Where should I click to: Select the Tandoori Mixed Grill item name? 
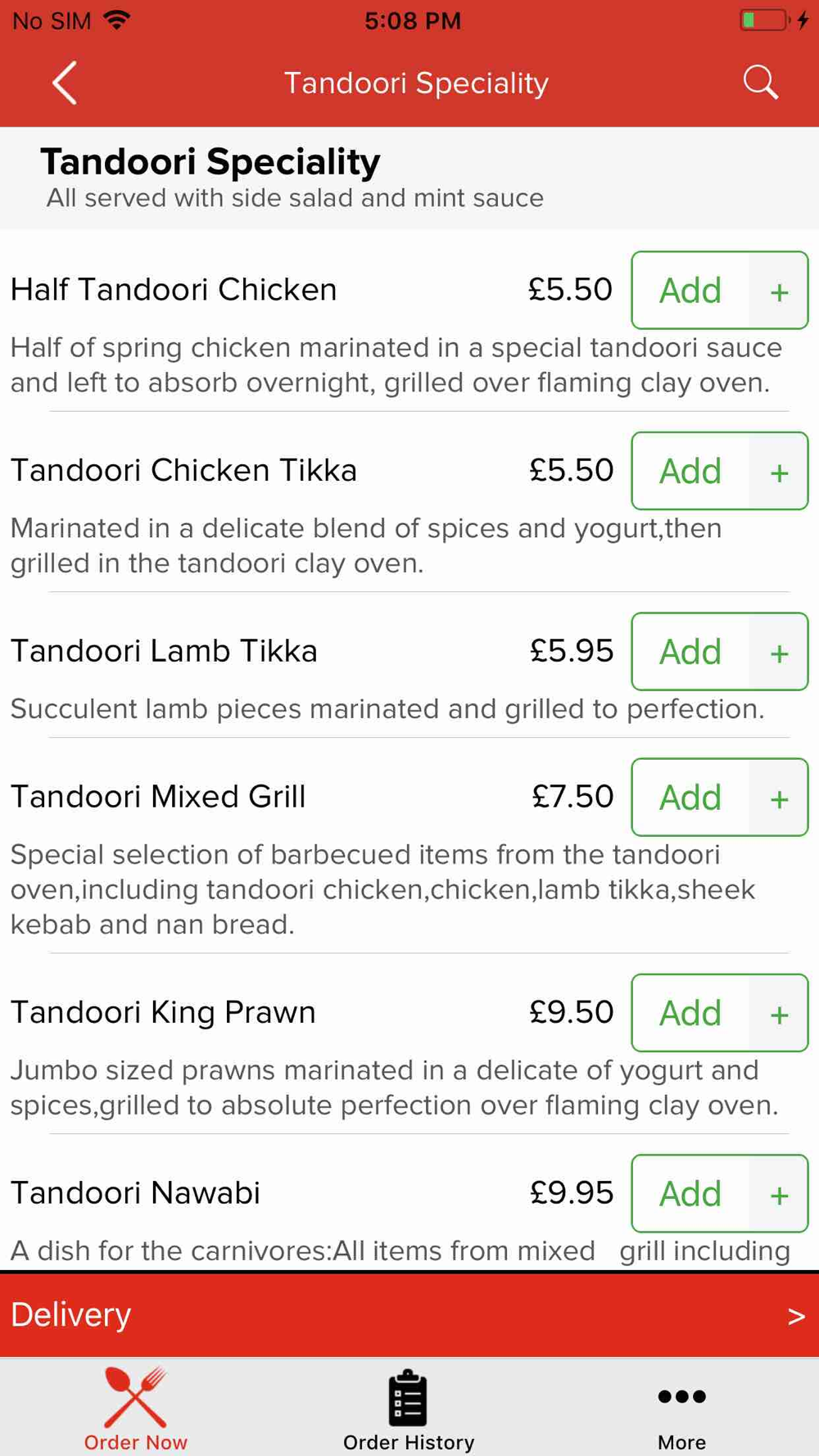coord(158,797)
